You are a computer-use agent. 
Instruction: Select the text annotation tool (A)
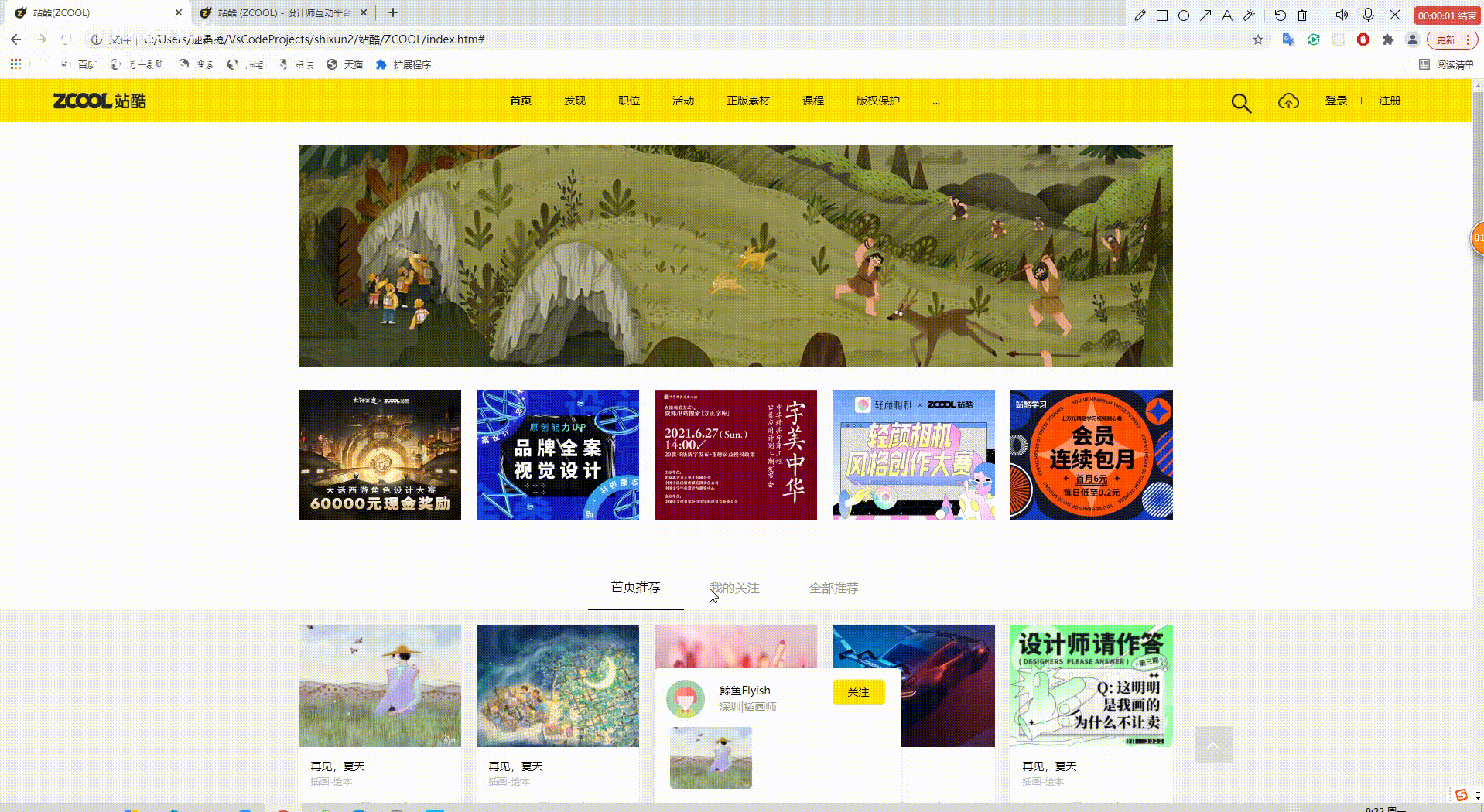pyautogui.click(x=1227, y=15)
